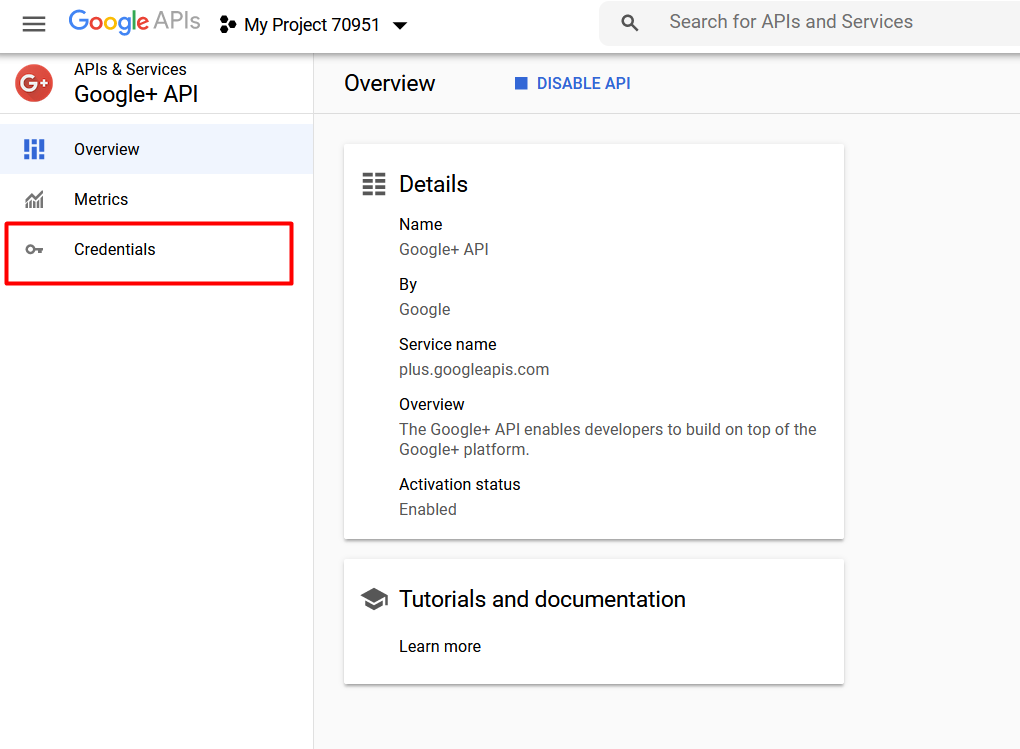Click the Enabled activation status value
Screen dimensions: 1020x749
click(x=427, y=510)
